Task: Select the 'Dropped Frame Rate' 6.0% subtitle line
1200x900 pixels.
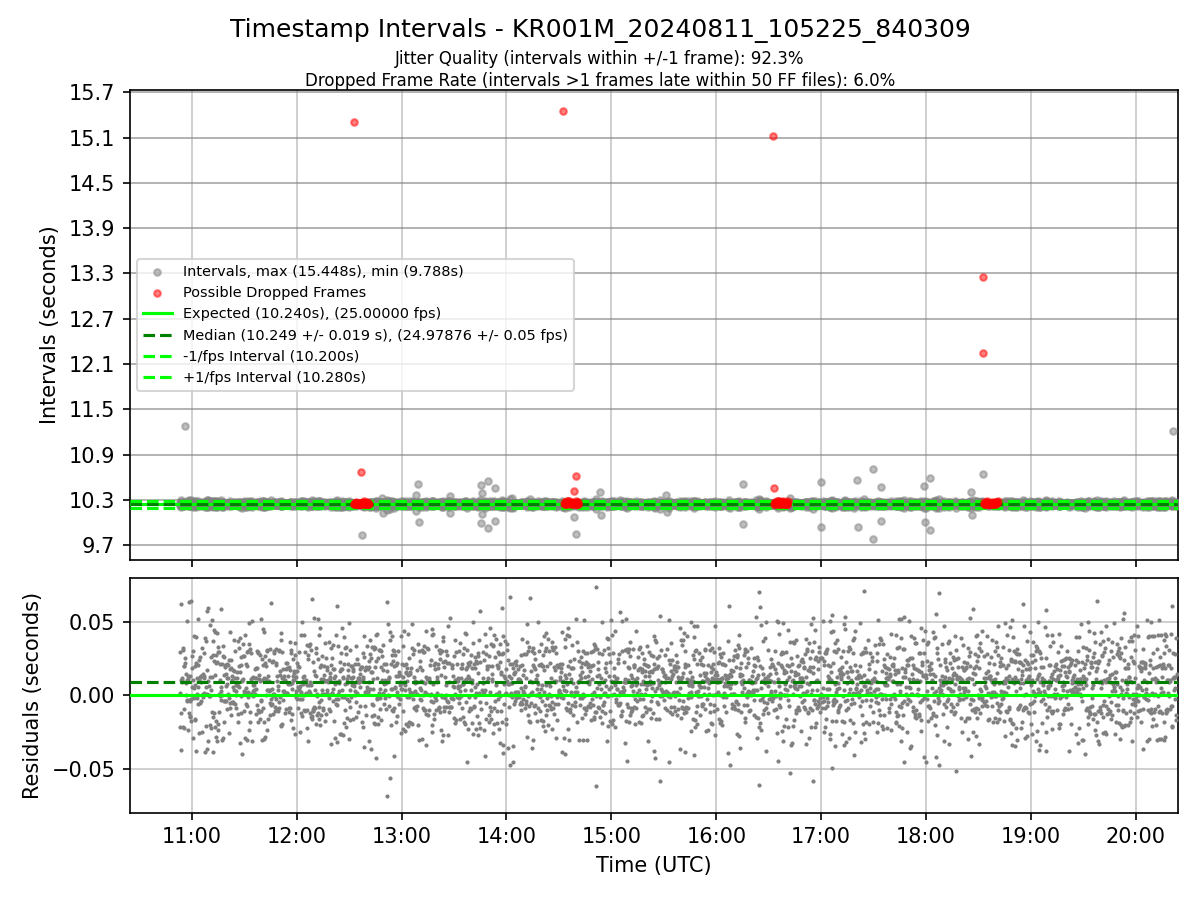Action: [600, 79]
